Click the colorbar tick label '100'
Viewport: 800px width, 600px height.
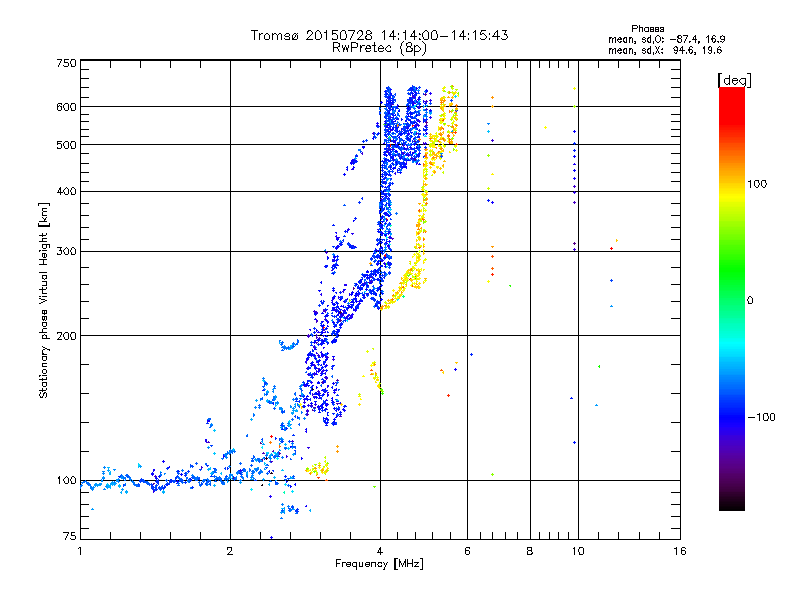click(757, 184)
